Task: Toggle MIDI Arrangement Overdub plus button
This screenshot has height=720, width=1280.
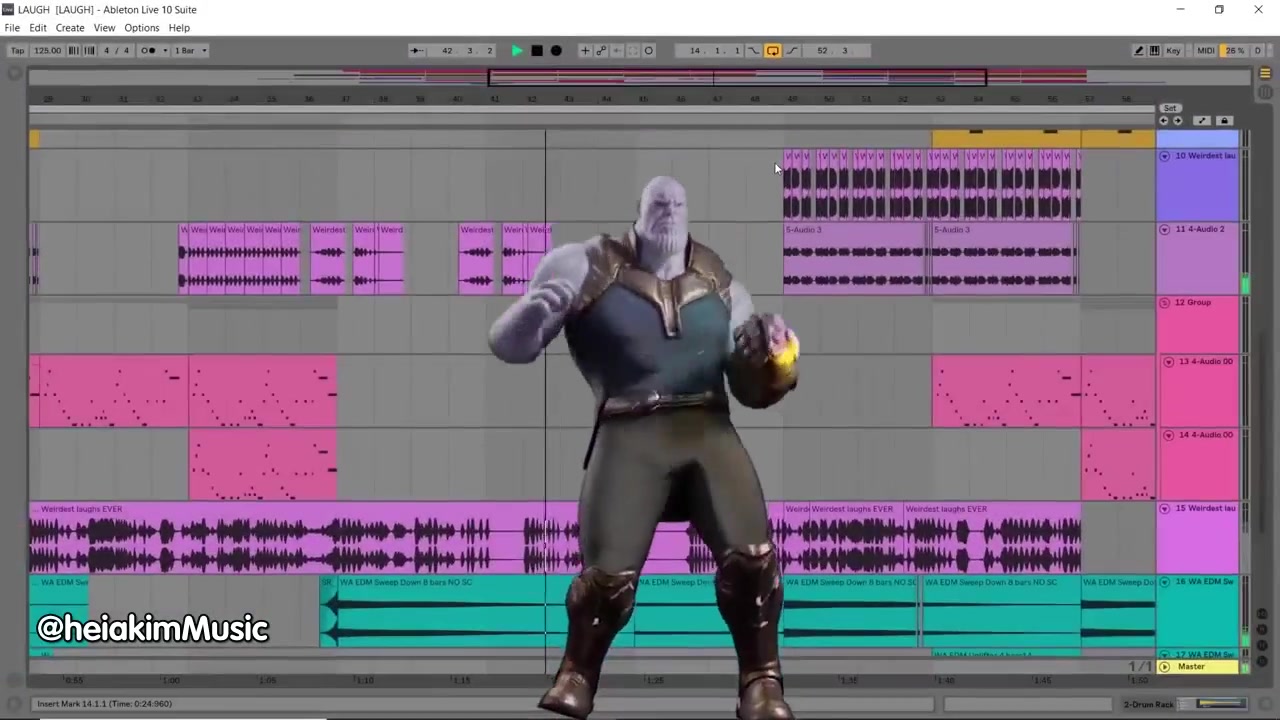Action: (585, 51)
